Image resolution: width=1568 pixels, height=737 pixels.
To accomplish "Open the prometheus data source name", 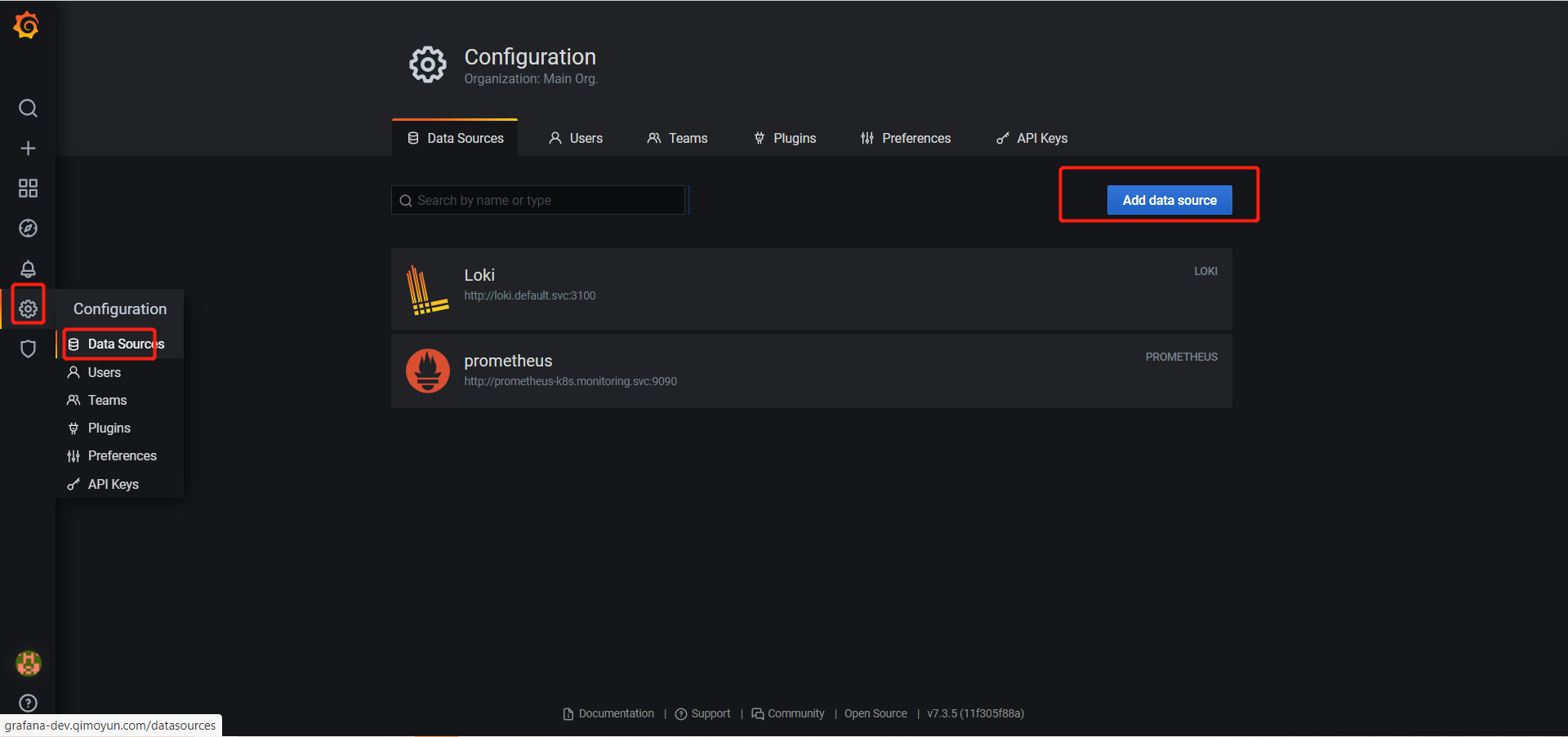I will coord(508,361).
